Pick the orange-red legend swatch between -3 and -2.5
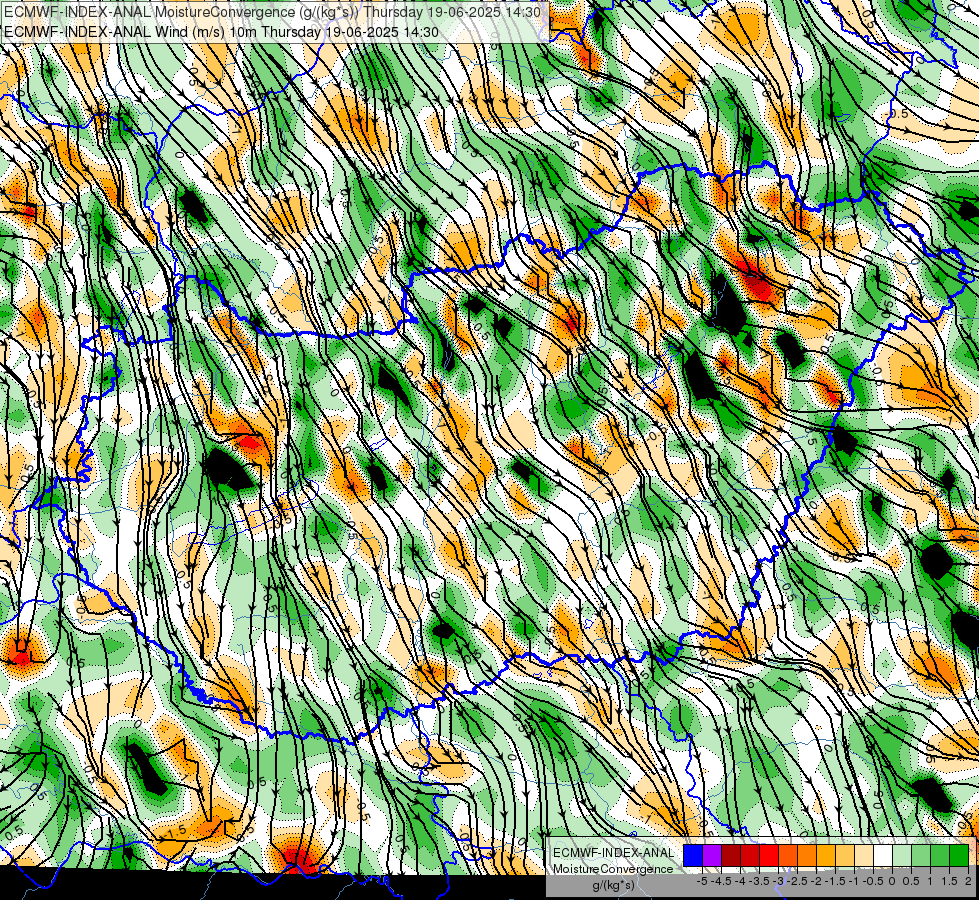979x900 pixels. [x=788, y=856]
